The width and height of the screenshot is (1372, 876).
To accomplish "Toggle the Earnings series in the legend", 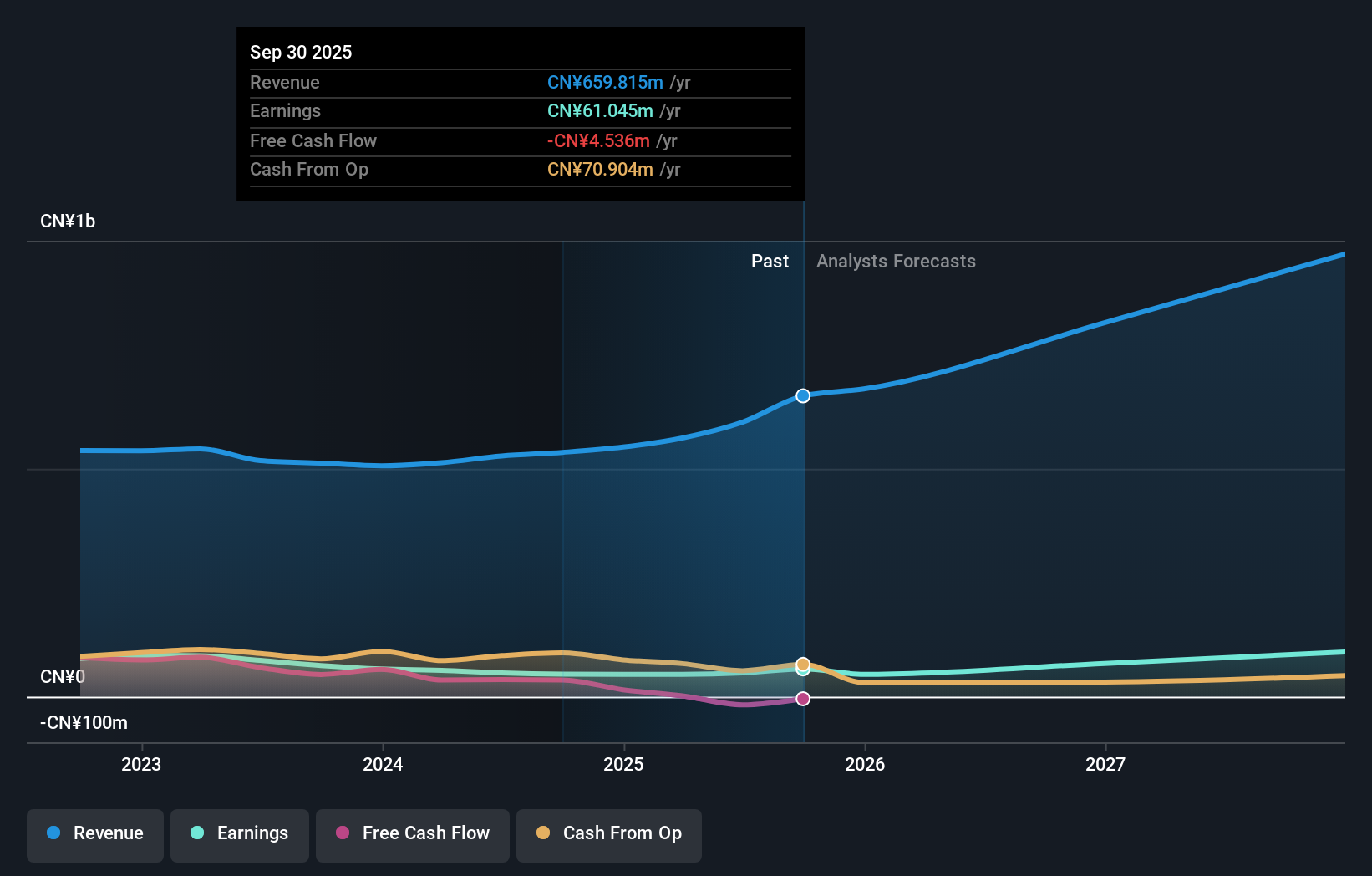I will pos(240,835).
